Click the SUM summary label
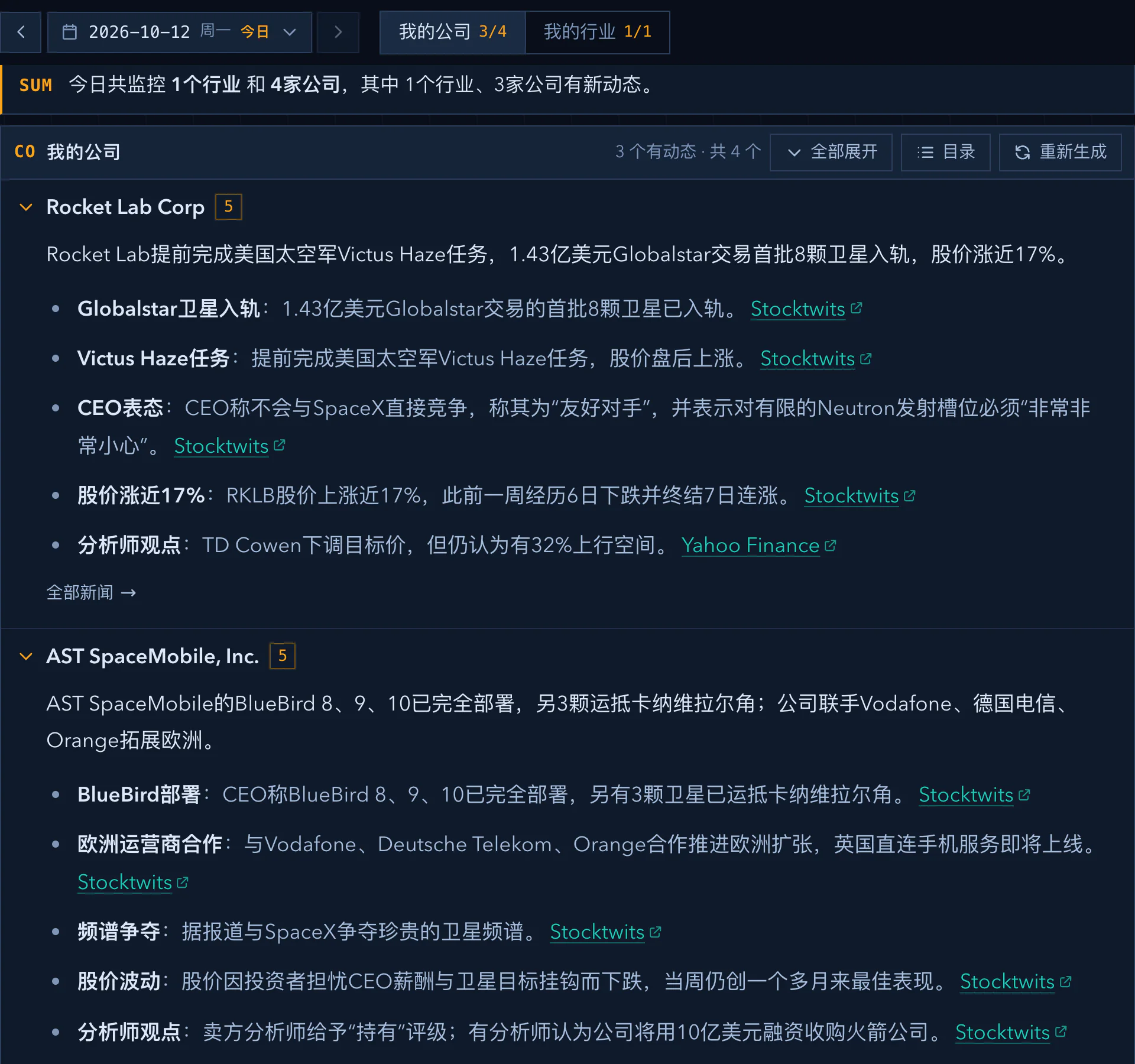The image size is (1135, 1064). tap(35, 85)
